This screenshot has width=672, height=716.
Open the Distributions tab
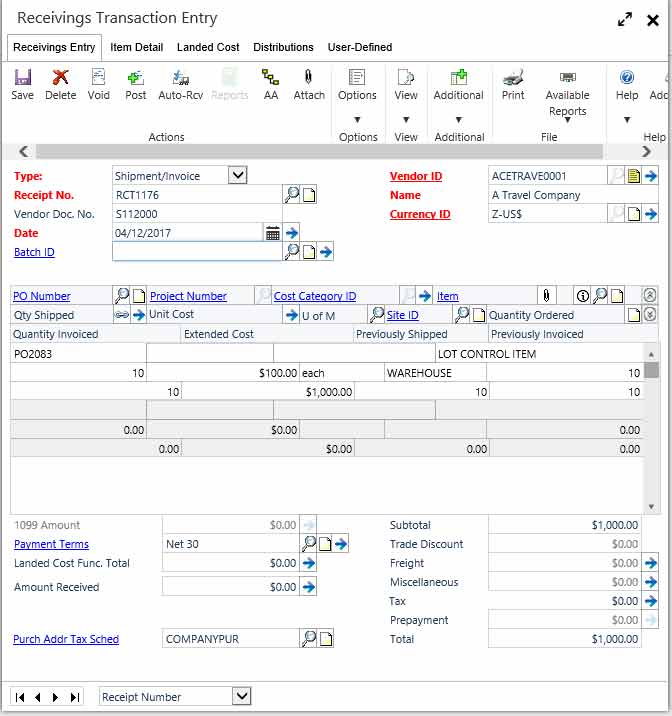click(x=284, y=47)
